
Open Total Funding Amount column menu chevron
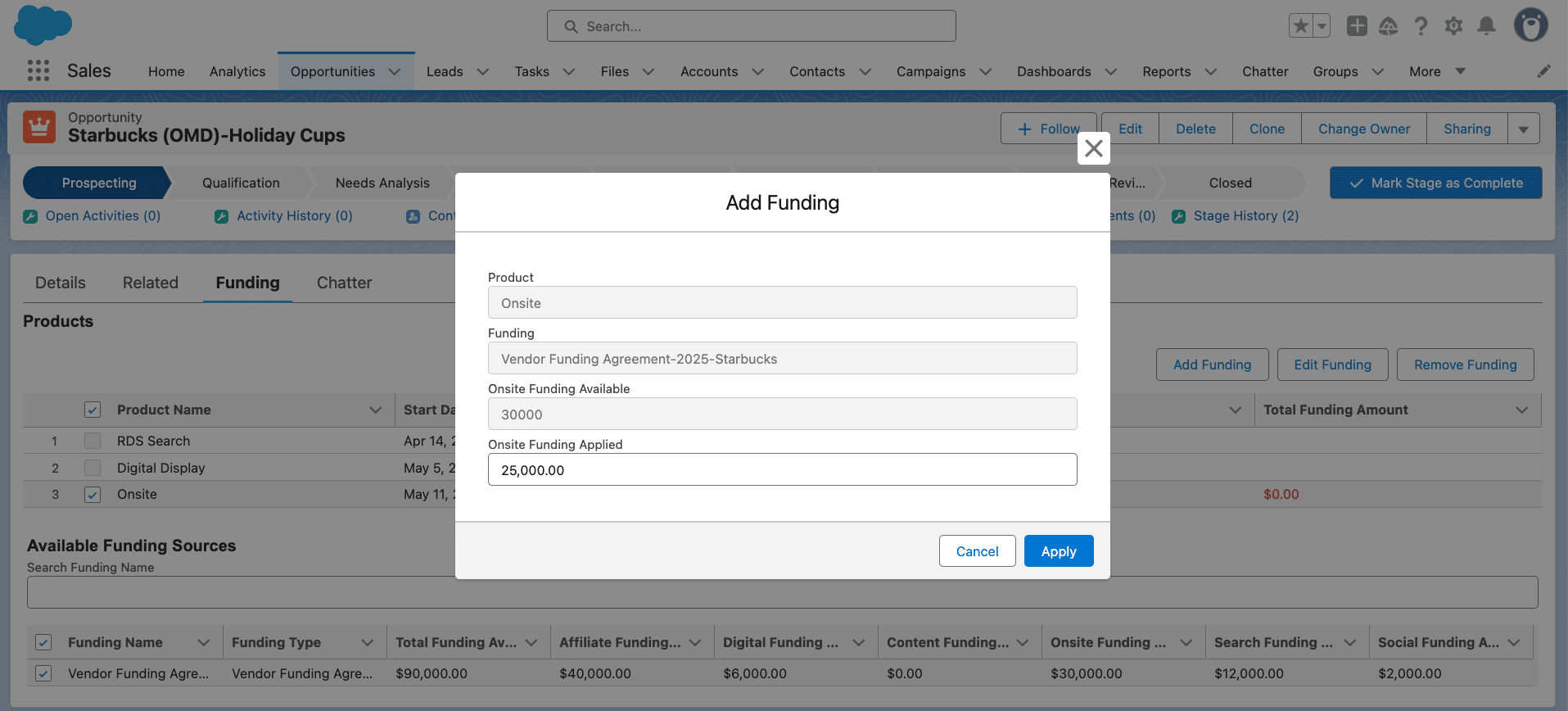point(1521,410)
